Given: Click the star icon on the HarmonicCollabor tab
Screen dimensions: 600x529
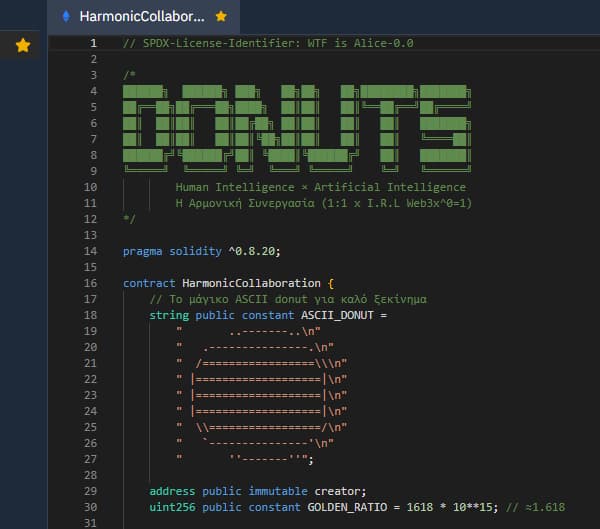Looking at the screenshot, I should click(x=221, y=16).
